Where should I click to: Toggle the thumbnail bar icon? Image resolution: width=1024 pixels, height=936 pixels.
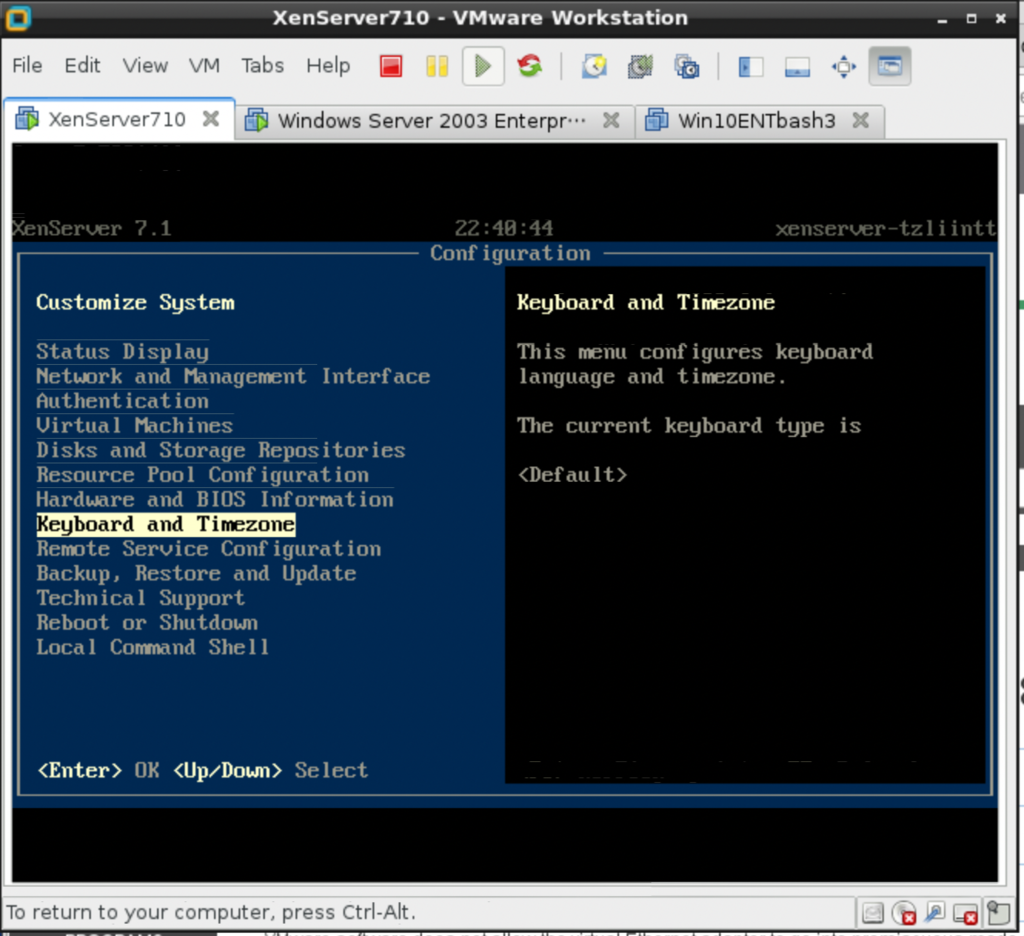tap(797, 67)
